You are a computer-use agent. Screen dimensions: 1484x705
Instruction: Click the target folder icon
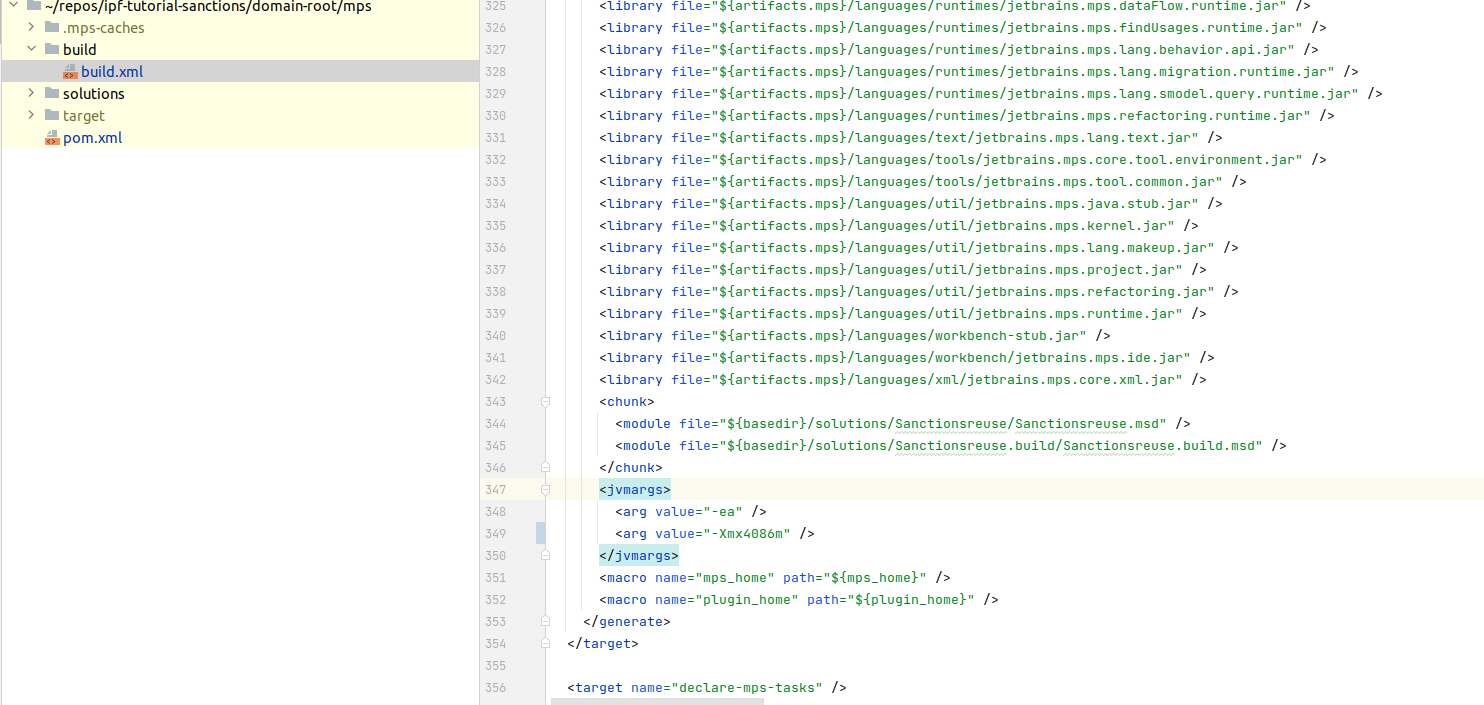click(x=52, y=115)
